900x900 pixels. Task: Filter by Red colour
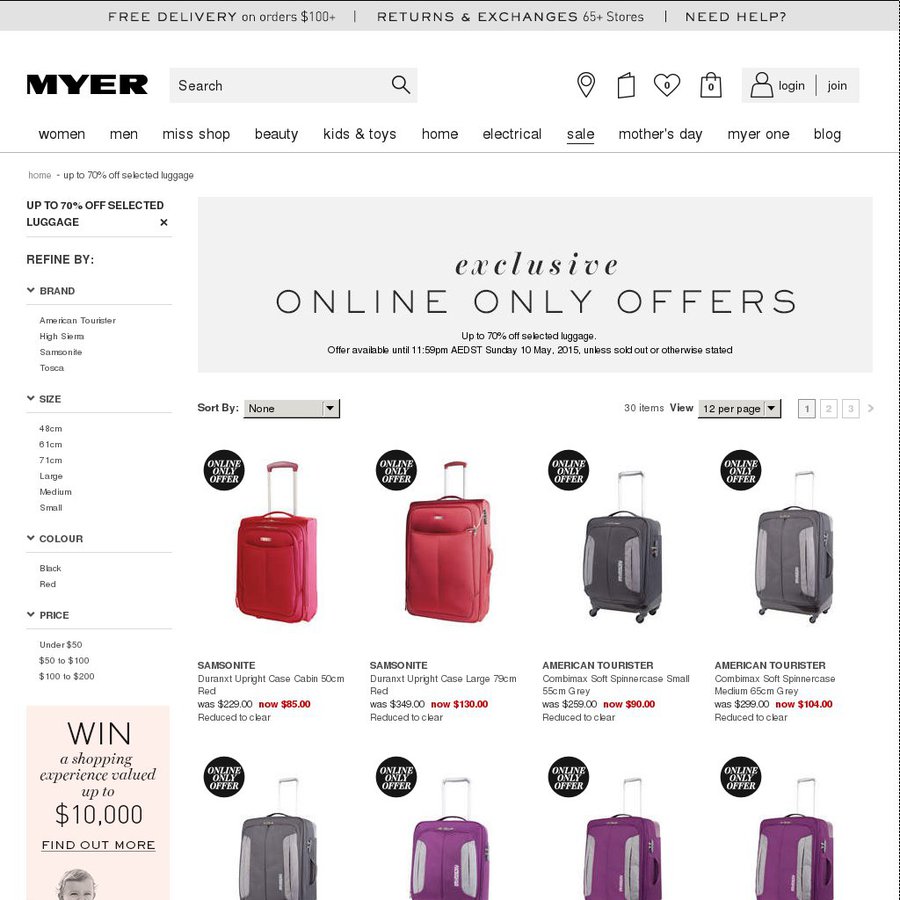coord(48,584)
